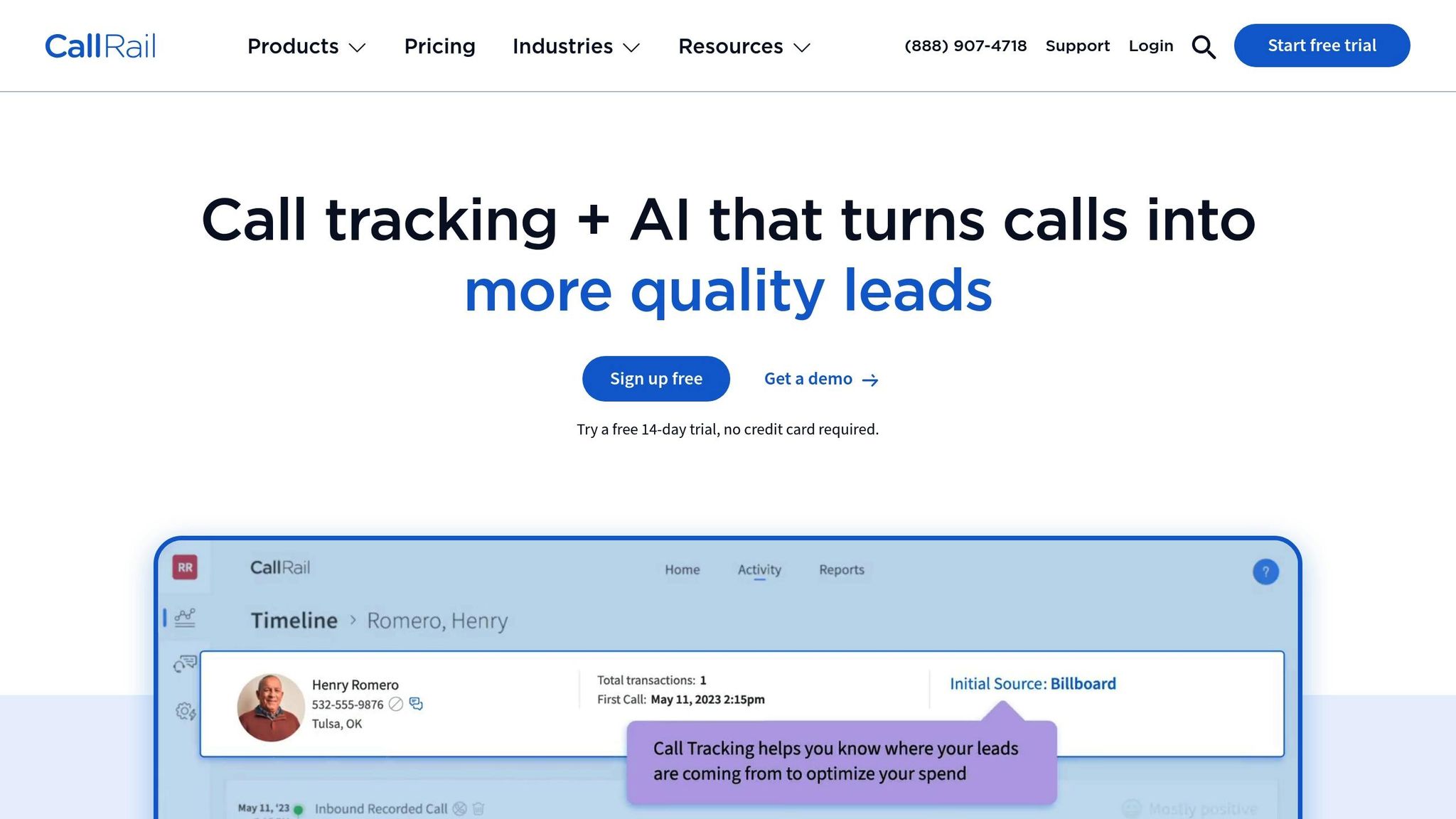This screenshot has width=1456, height=819.
Task: Click trash icon next to Inbound Recorded Call
Action: pos(478,808)
